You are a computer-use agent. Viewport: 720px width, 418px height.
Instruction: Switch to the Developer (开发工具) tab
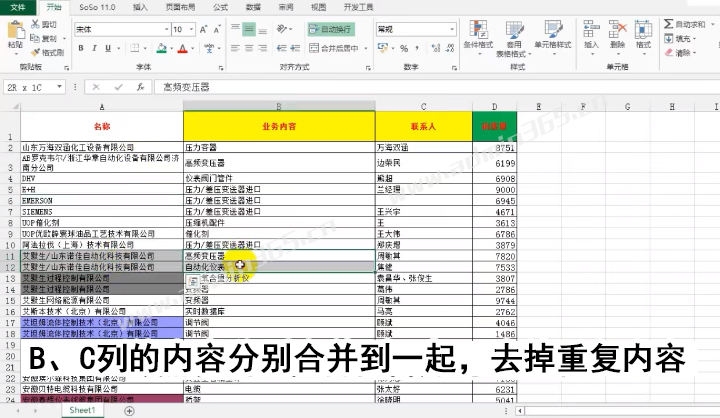tap(358, 7)
